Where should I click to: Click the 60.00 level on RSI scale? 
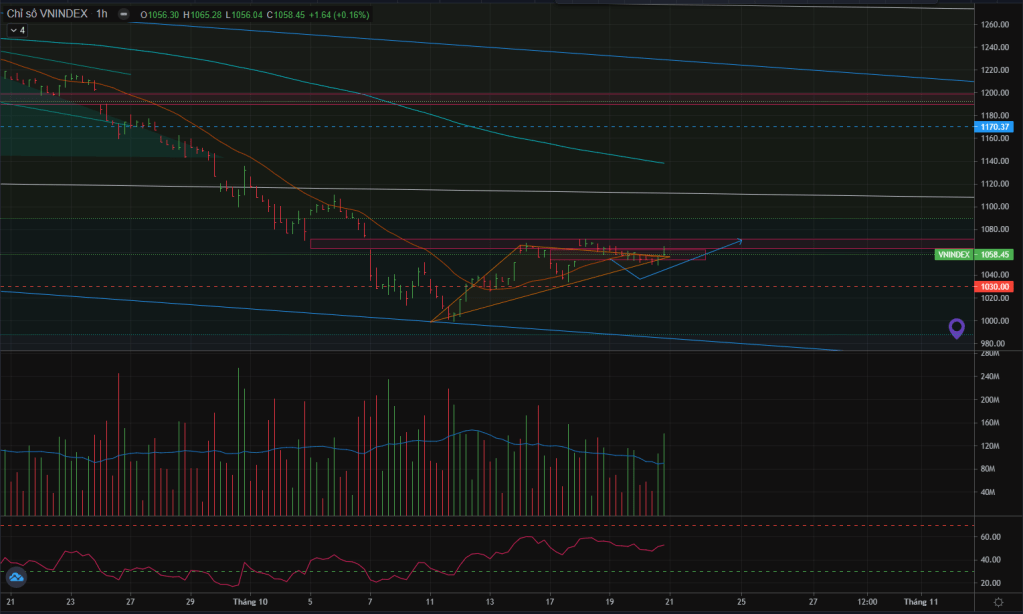tap(991, 537)
